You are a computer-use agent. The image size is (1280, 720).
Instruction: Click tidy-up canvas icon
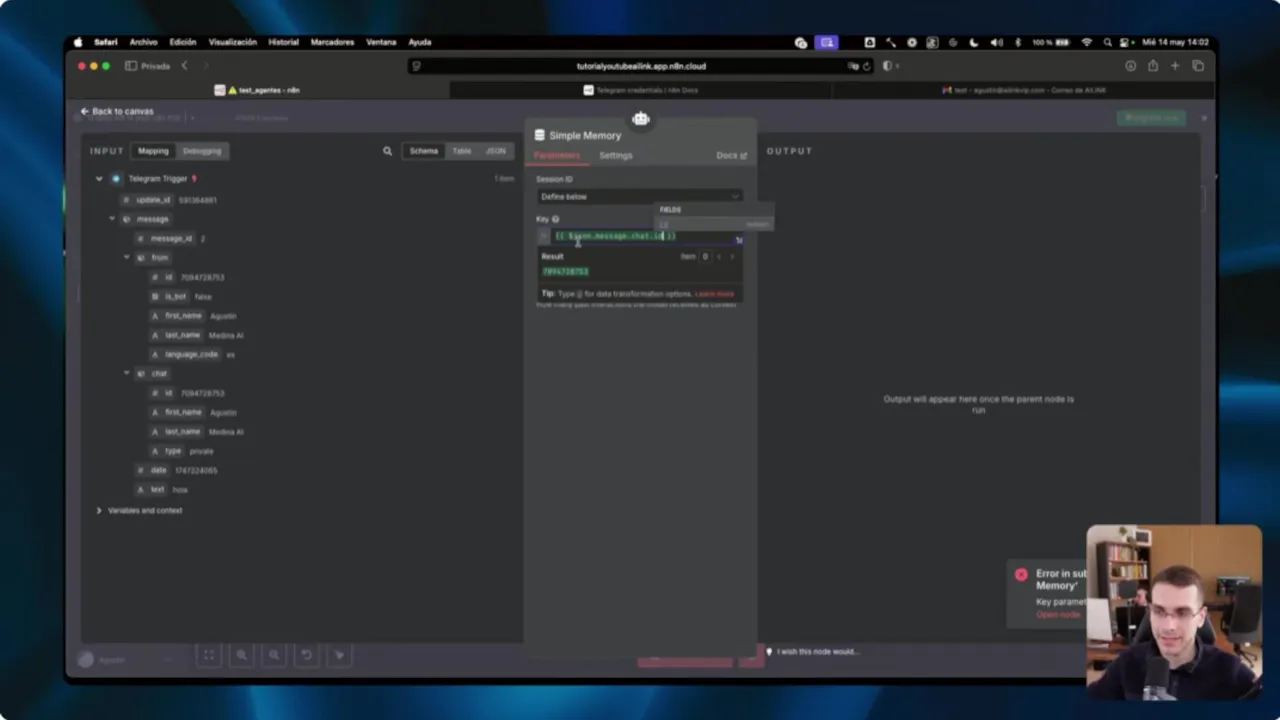click(339, 655)
